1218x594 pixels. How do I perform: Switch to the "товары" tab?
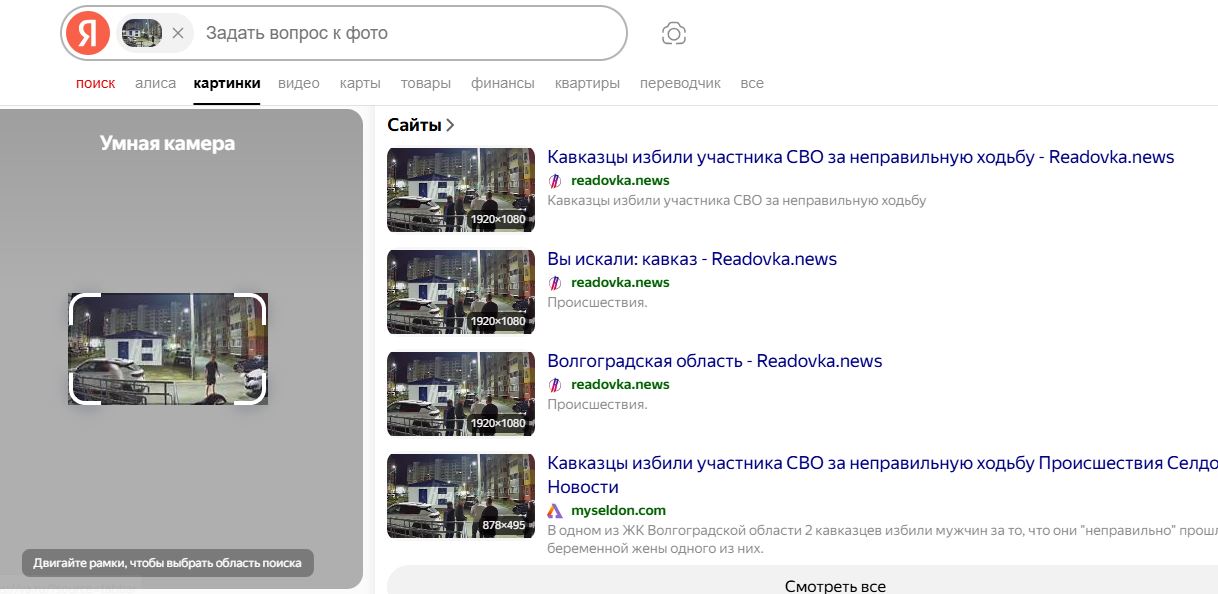[x=426, y=83]
